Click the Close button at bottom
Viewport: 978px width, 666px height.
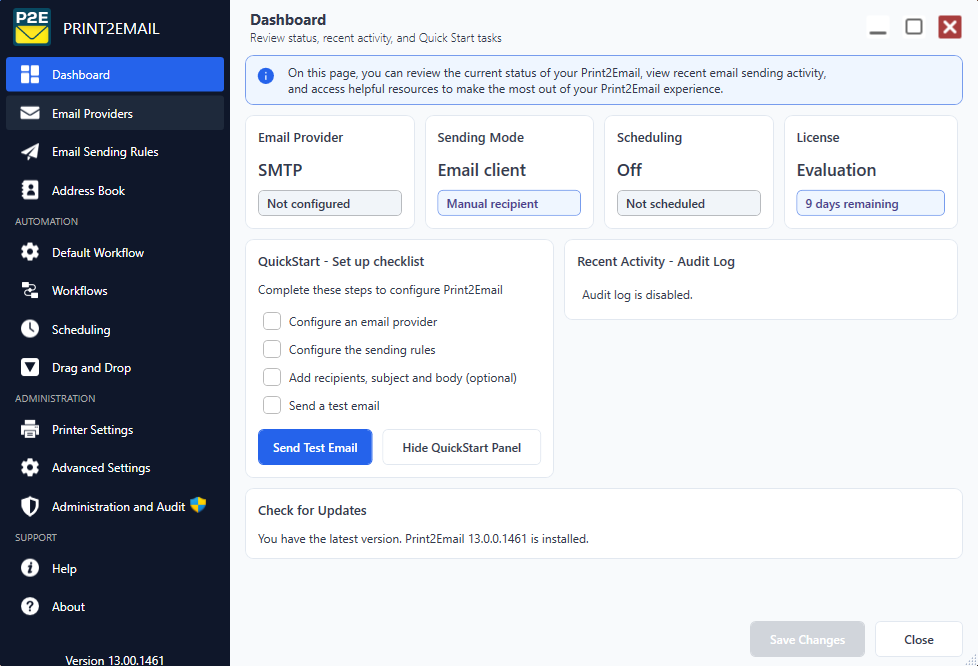919,639
